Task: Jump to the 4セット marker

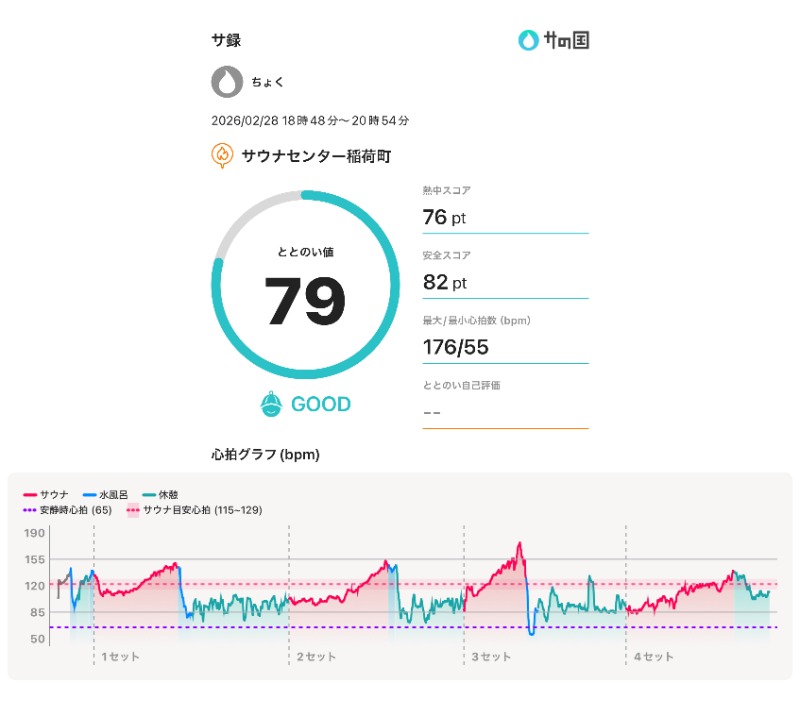Action: click(653, 657)
